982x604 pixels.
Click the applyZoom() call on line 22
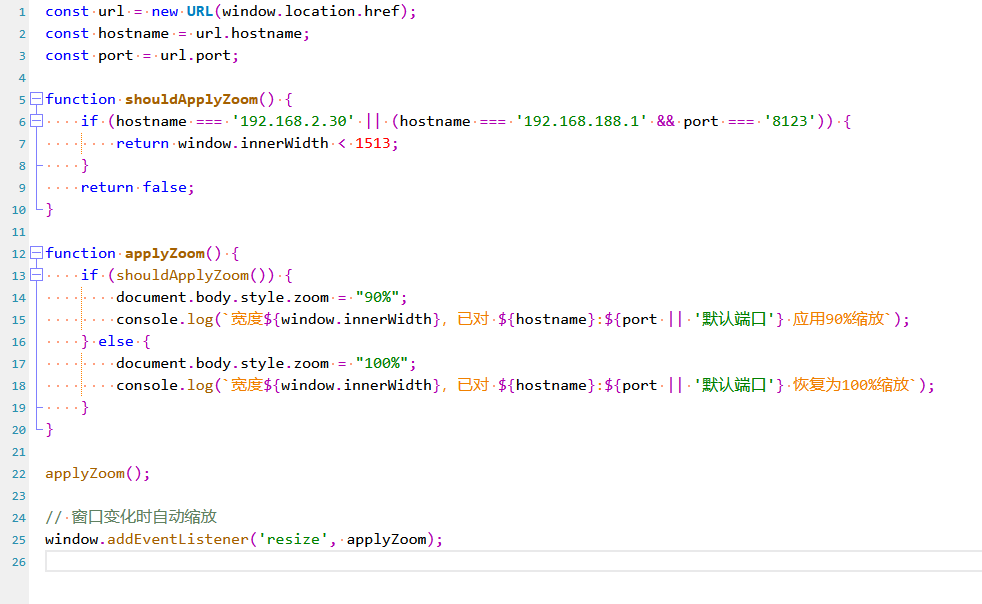pyautogui.click(x=97, y=473)
